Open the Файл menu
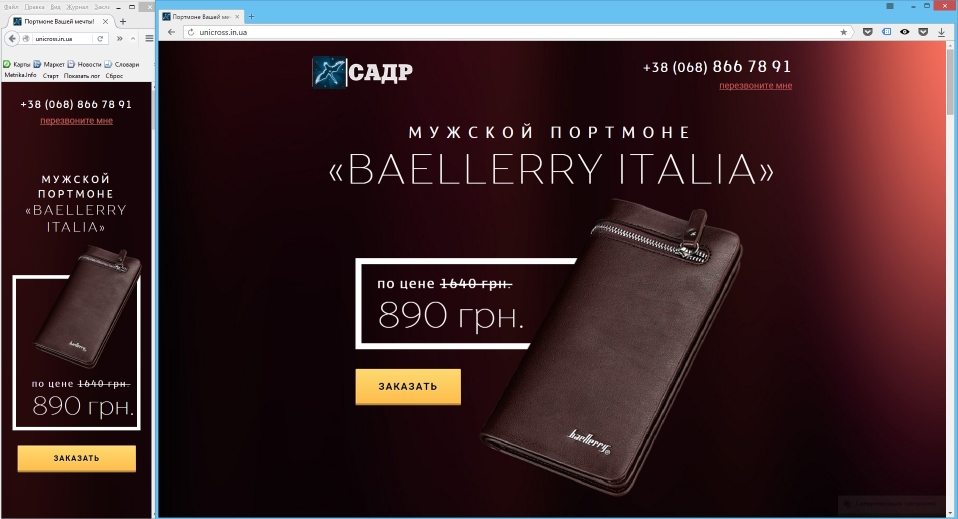This screenshot has width=958, height=519. [x=10, y=7]
